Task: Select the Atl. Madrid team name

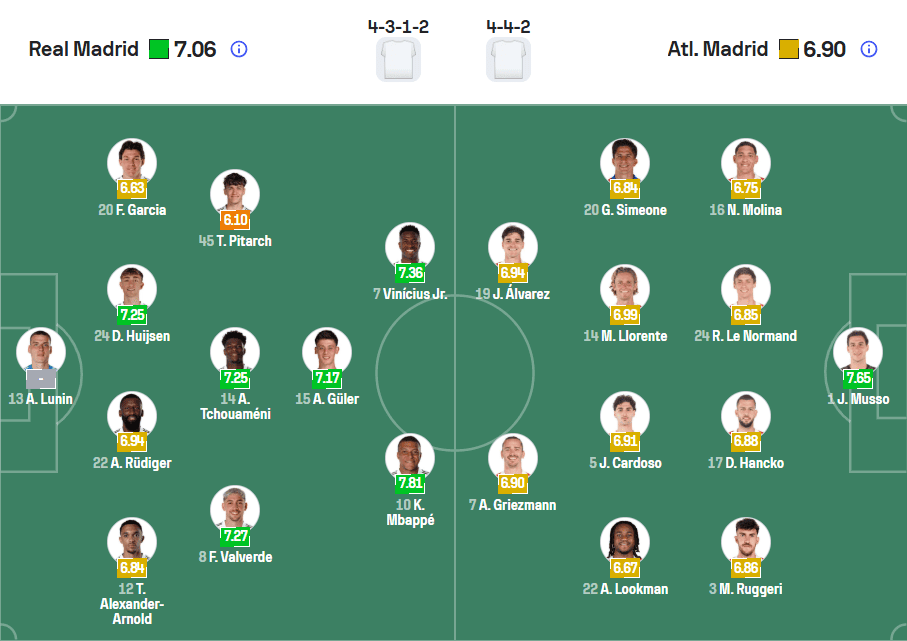Action: (717, 48)
